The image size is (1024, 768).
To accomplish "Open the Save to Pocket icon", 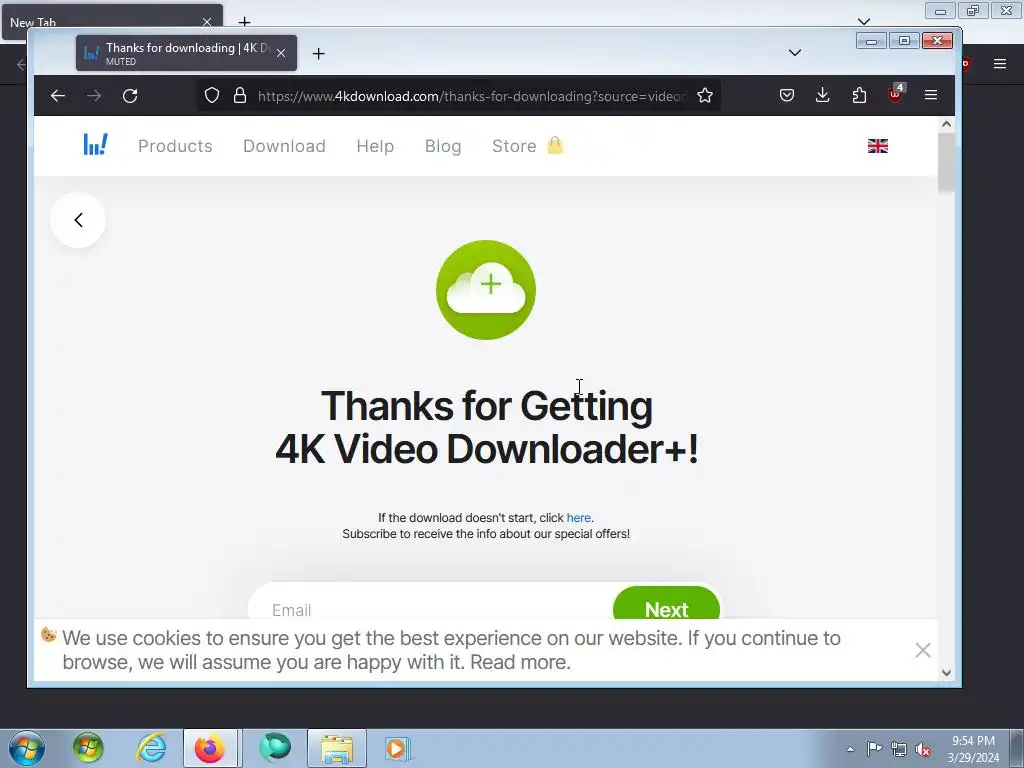I will click(787, 95).
